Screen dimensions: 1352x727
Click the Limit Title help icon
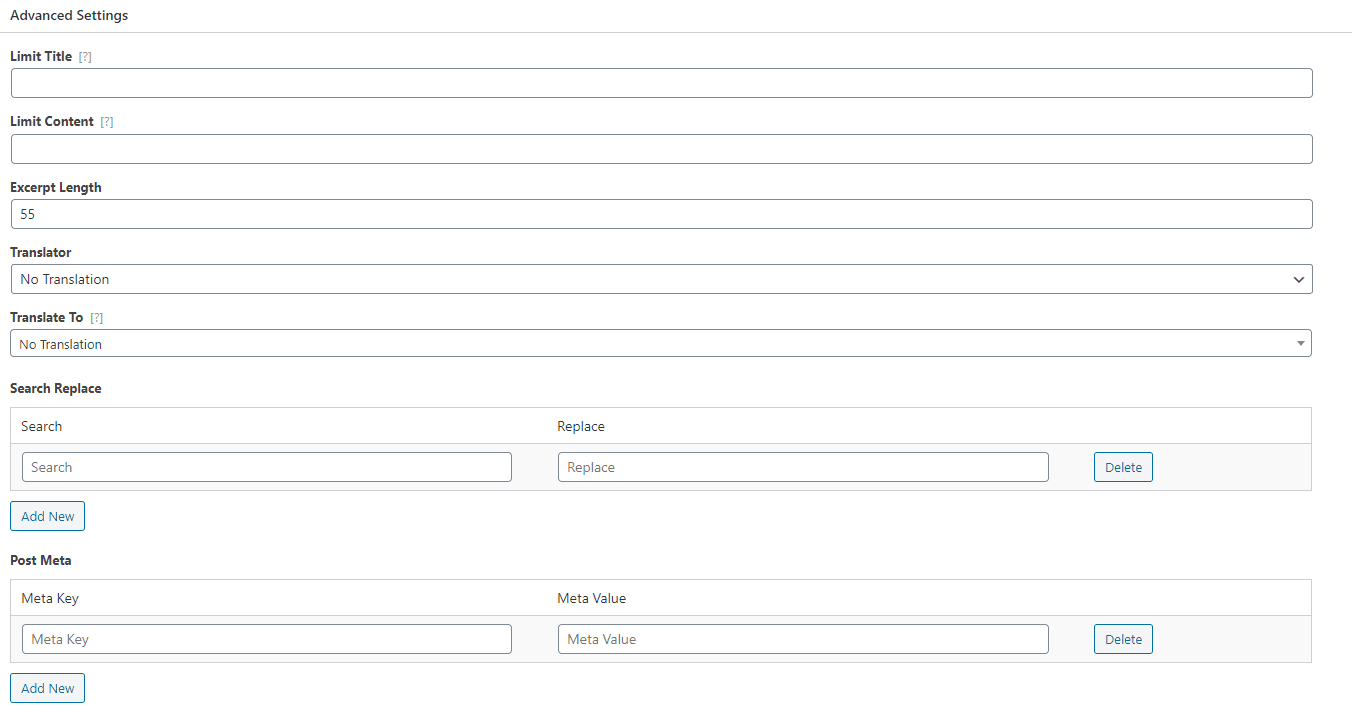(x=85, y=57)
